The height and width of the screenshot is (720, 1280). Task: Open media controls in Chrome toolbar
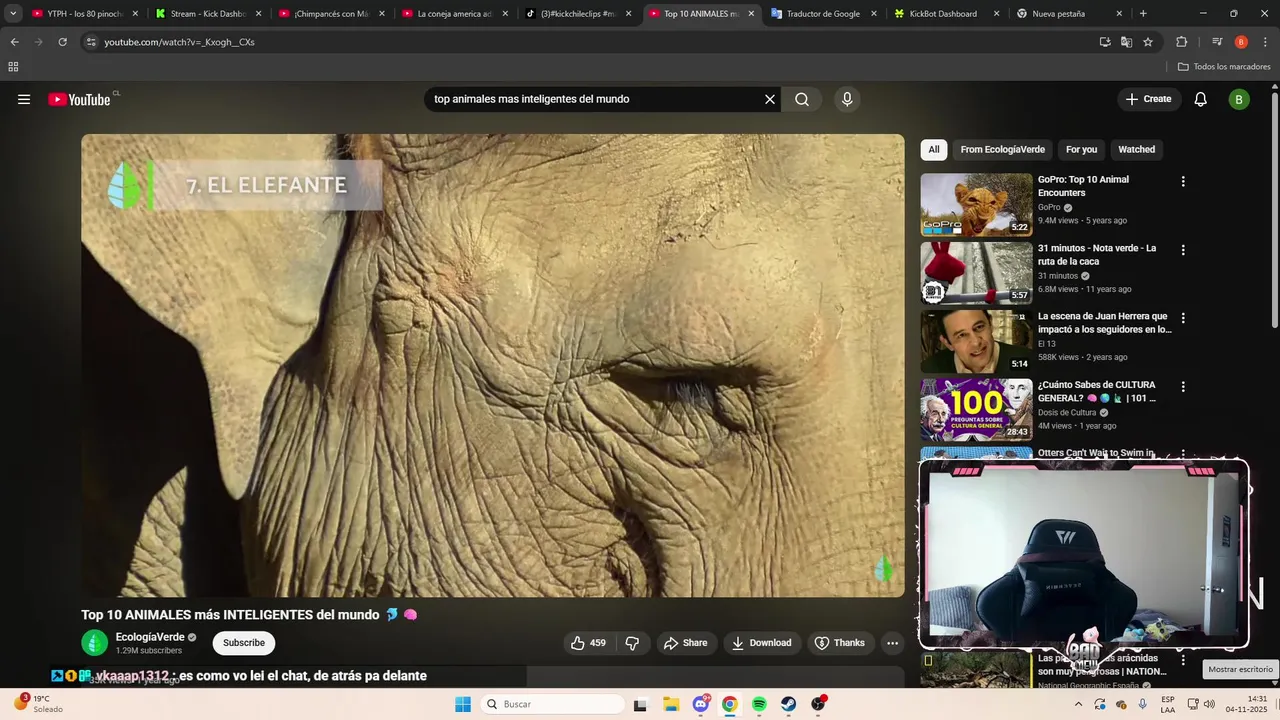(1217, 42)
